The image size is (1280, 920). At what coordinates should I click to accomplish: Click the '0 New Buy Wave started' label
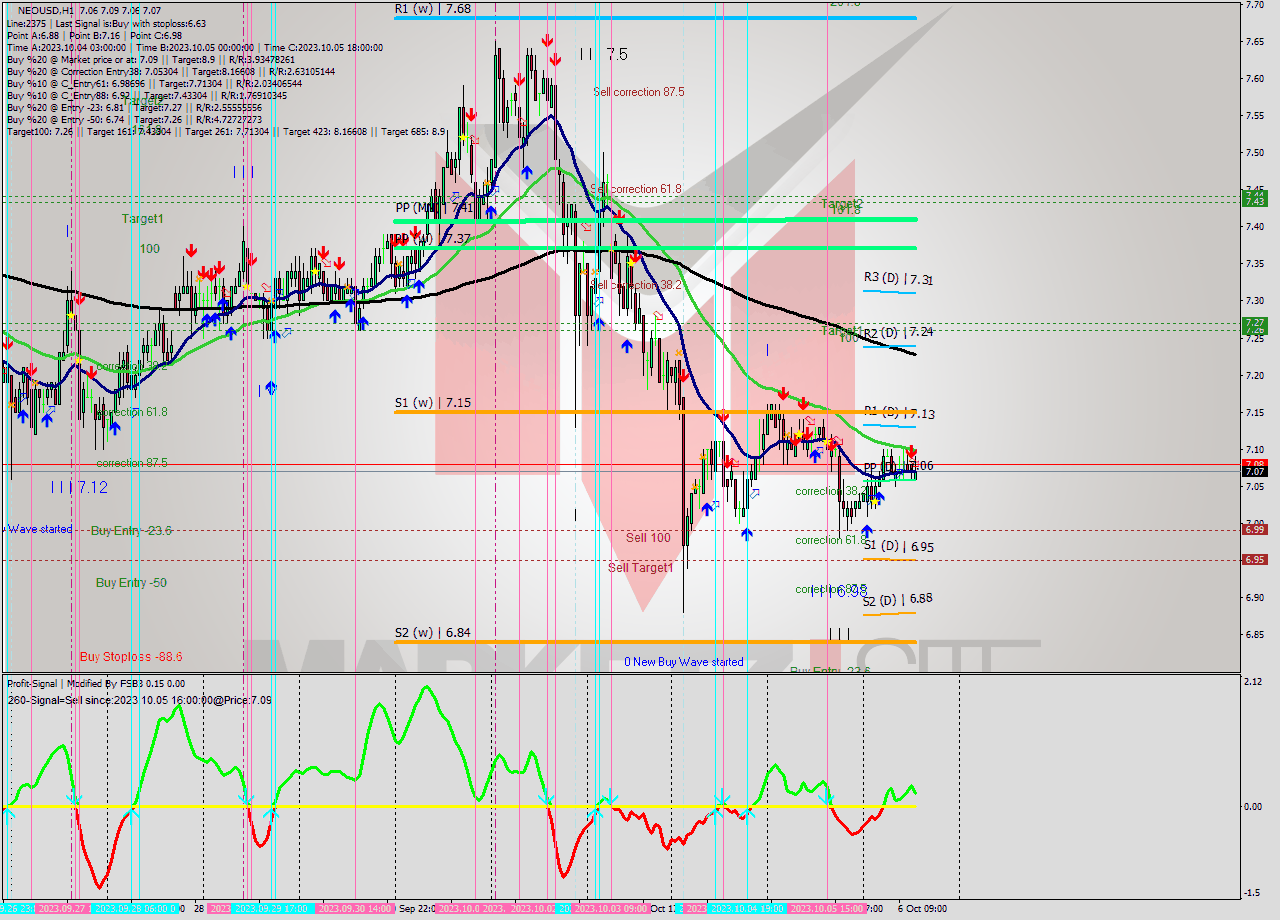684,662
